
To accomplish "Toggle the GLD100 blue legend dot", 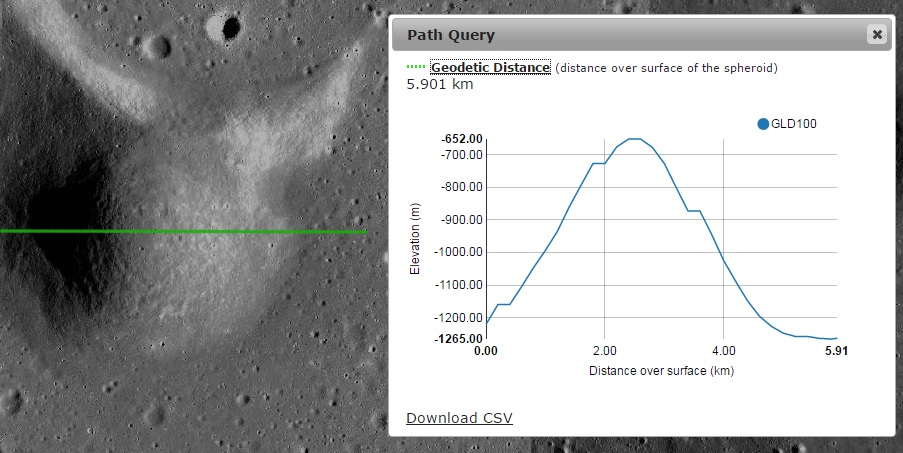I will tap(764, 124).
